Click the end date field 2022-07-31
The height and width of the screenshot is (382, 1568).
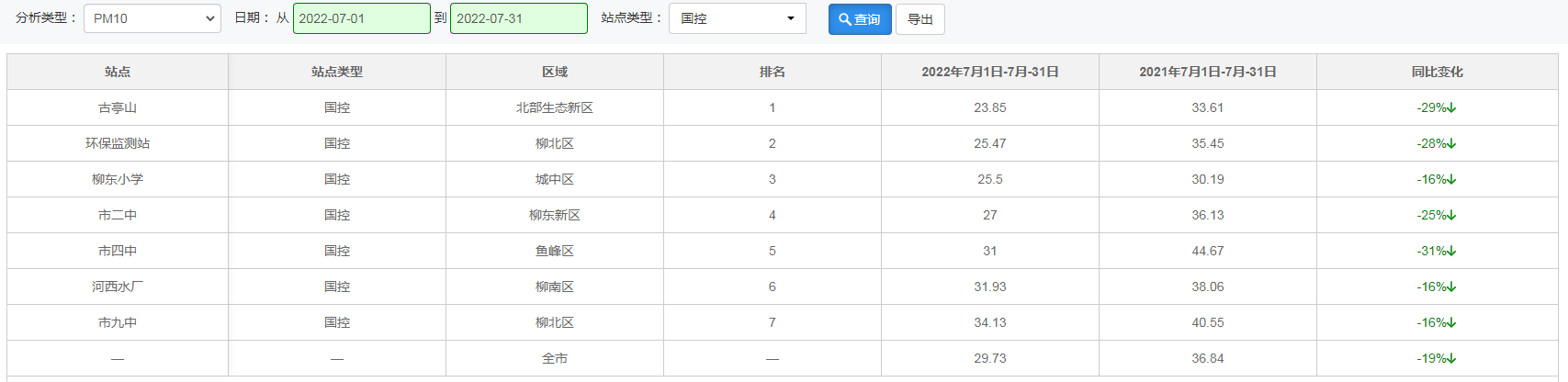[519, 18]
